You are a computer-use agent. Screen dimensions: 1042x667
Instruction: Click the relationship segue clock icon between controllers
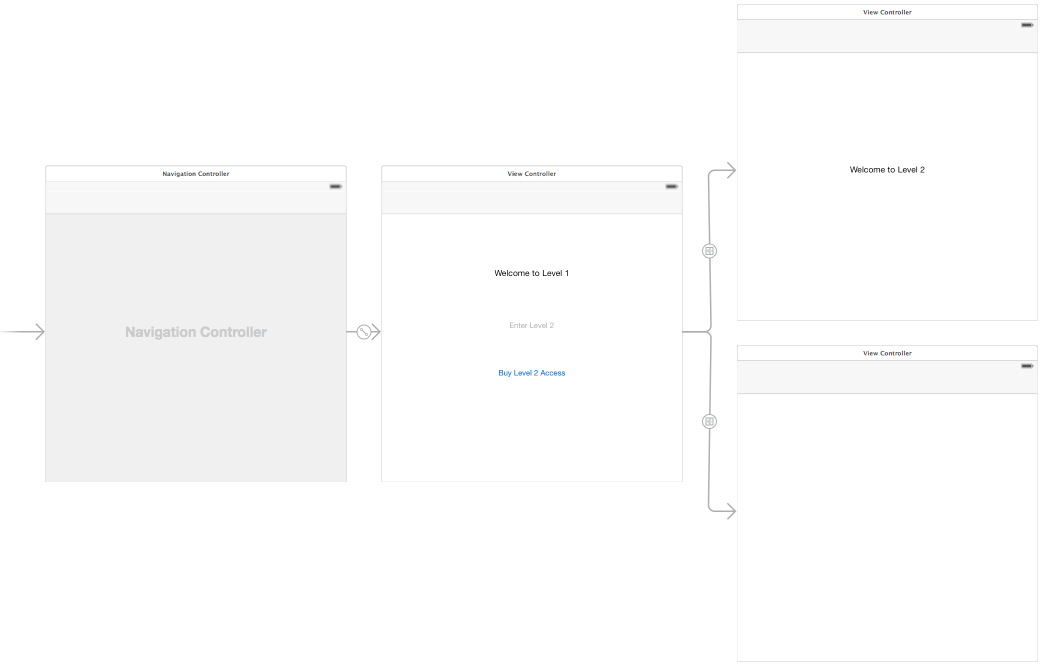tap(363, 331)
